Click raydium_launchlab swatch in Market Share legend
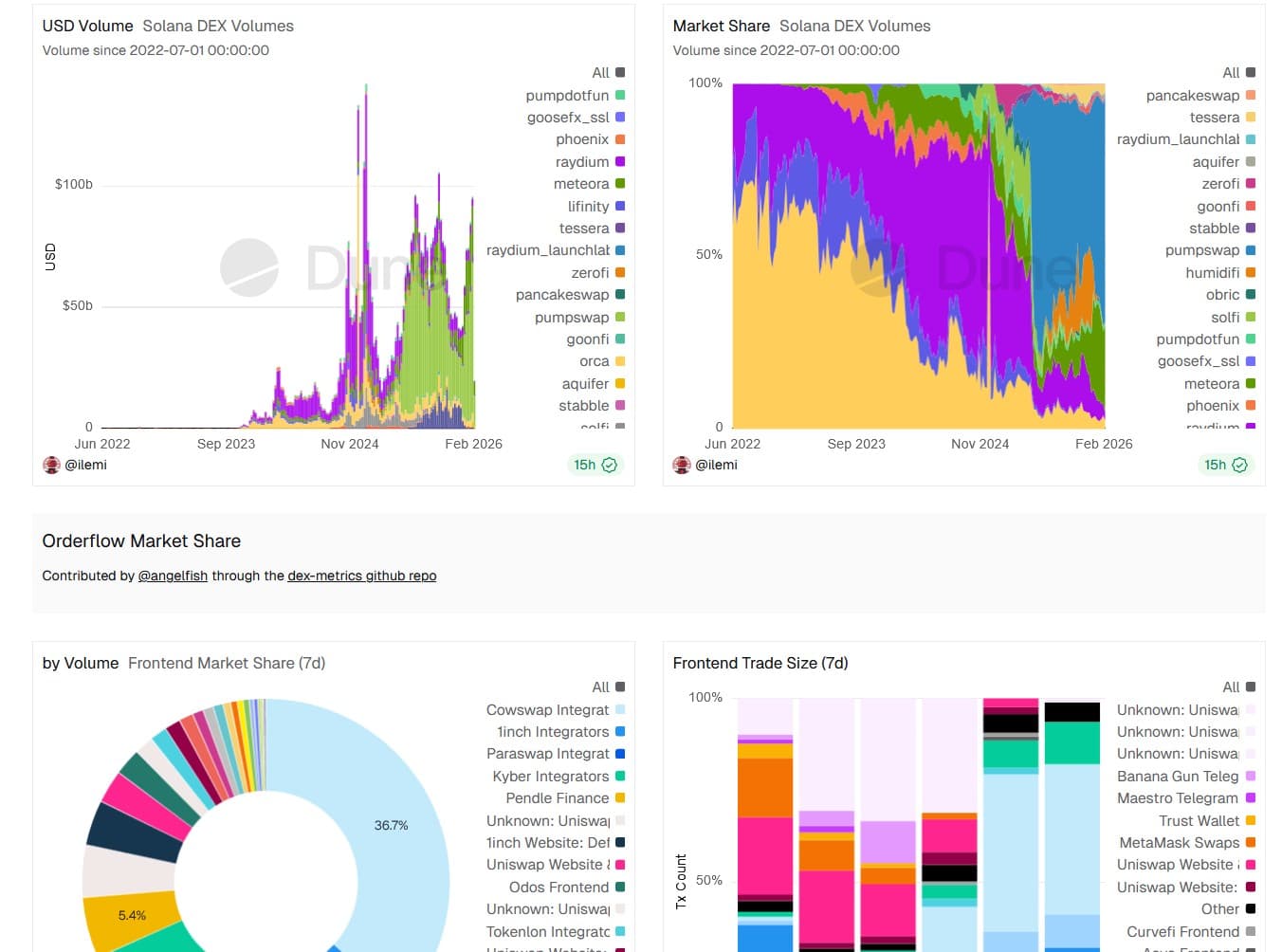 (1251, 139)
